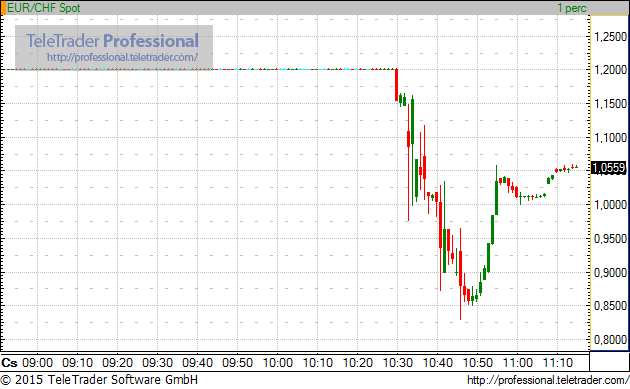The height and width of the screenshot is (389, 630).
Task: Click the orange marker beside chart title
Action: point(4,8)
